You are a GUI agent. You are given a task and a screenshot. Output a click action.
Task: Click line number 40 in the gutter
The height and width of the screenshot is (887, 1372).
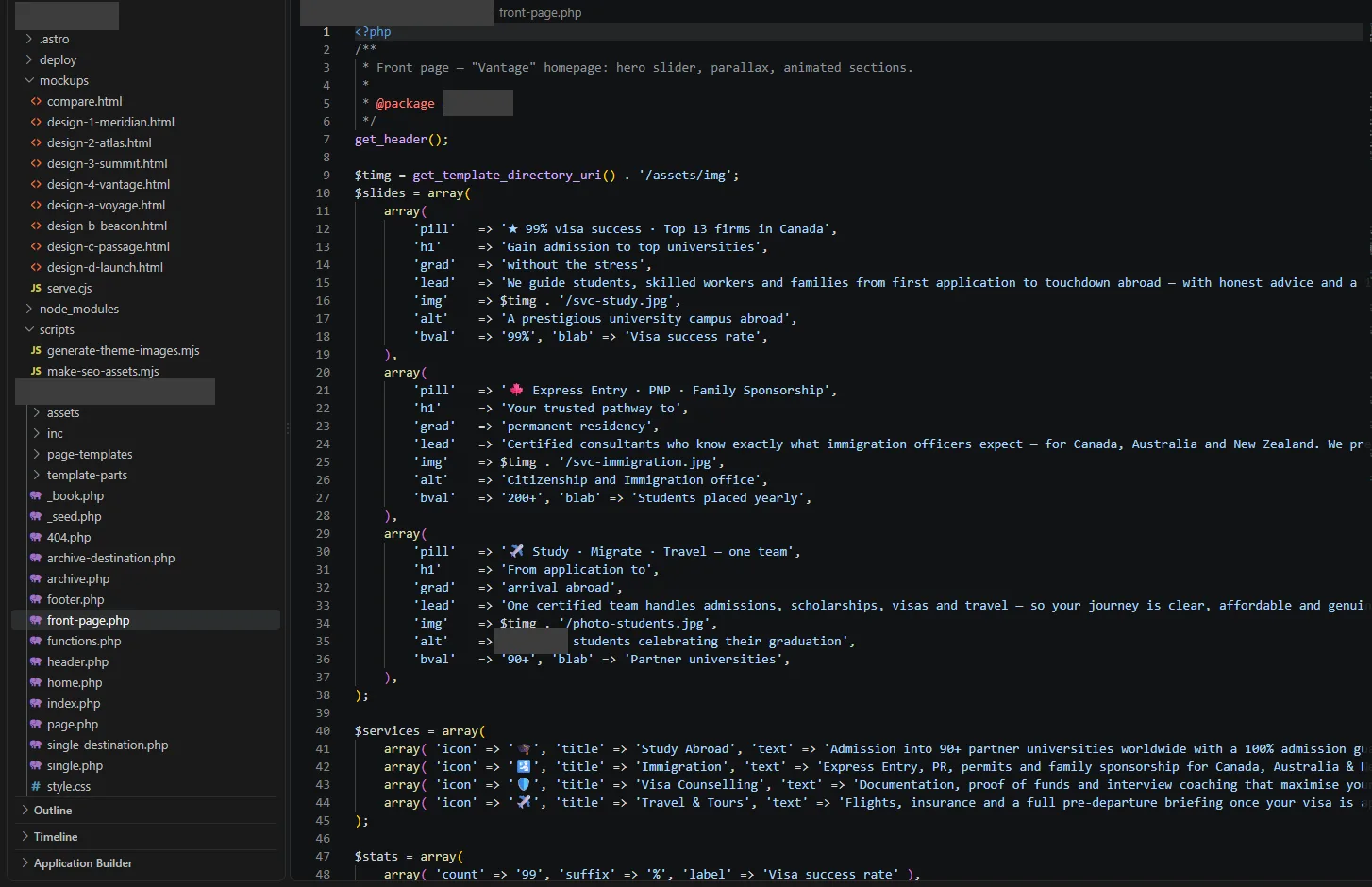click(323, 730)
